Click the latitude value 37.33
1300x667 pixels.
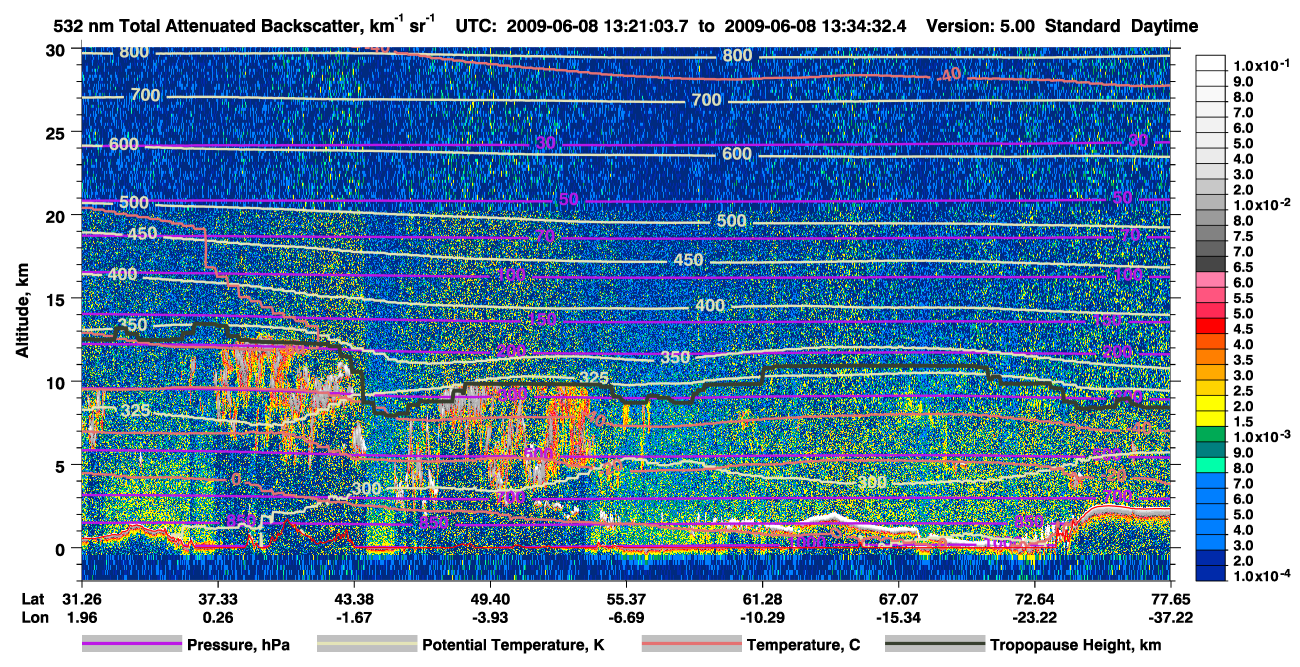pyautogui.click(x=217, y=598)
